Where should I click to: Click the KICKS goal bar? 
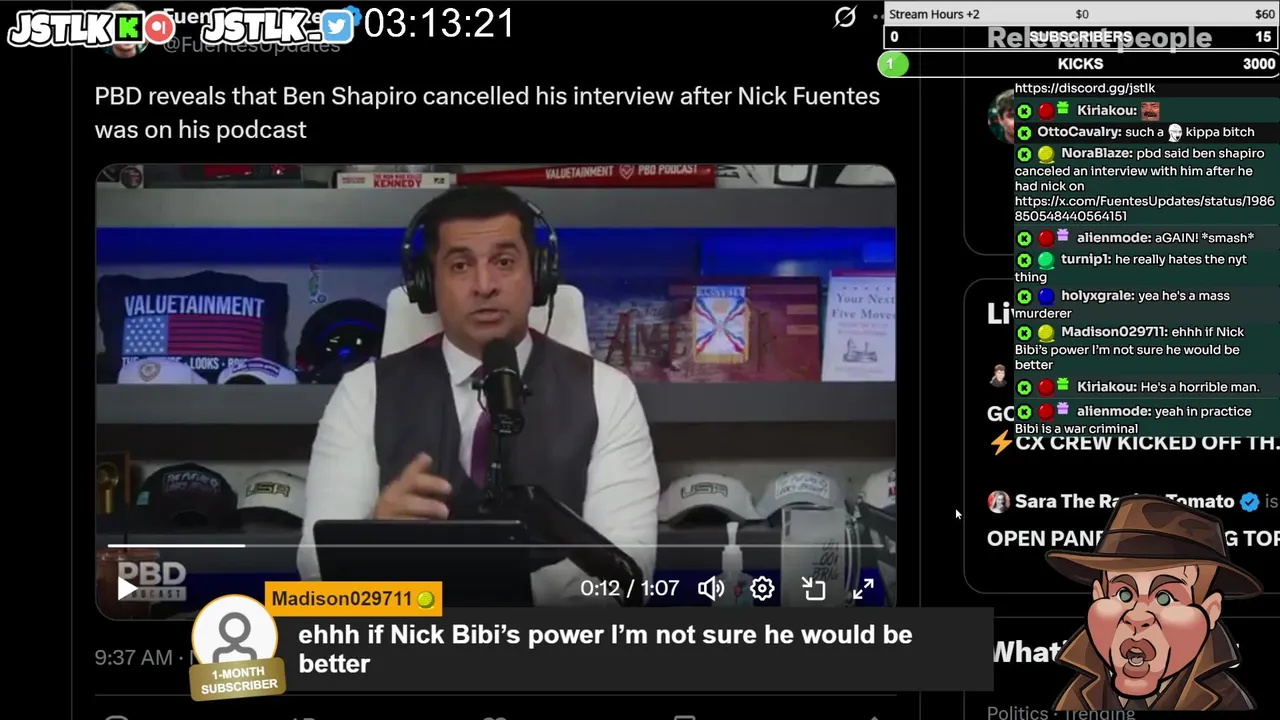pos(1082,64)
